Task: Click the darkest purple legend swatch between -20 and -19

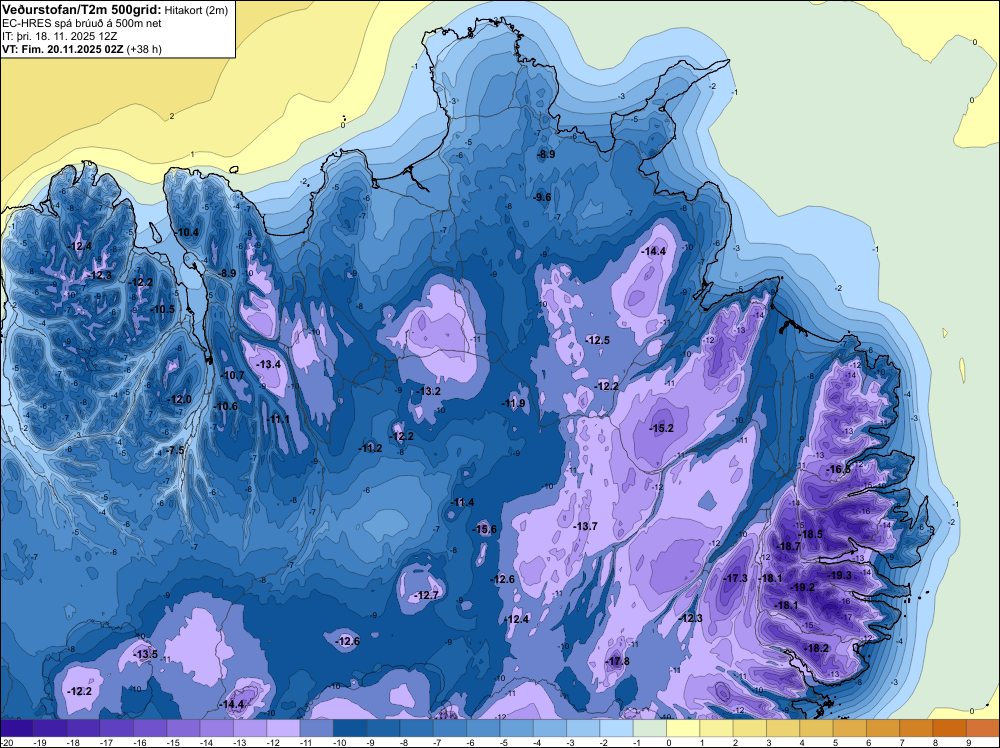Action: coord(17,728)
